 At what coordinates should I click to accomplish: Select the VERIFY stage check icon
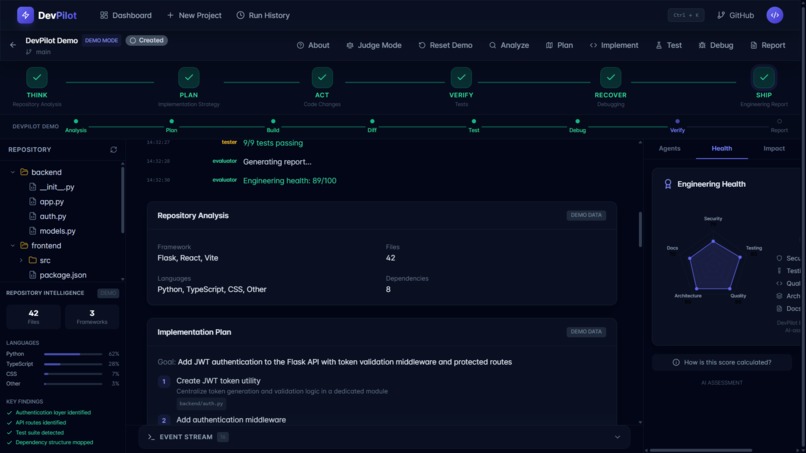[461, 78]
